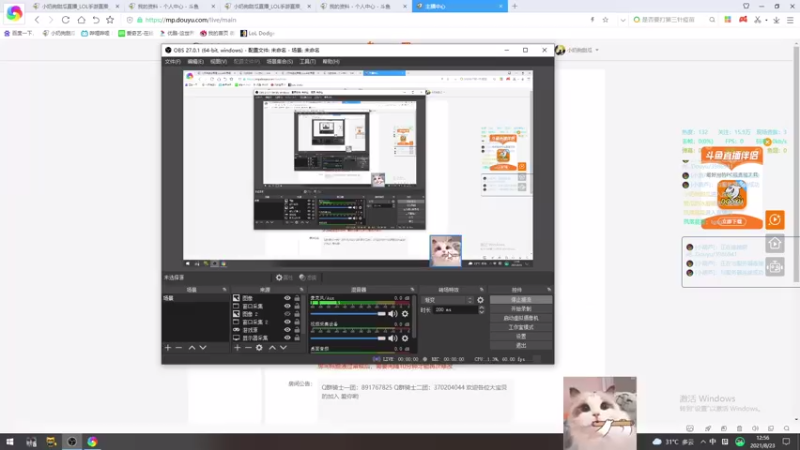Open the user account dropdown beside OBS window
800x450 pixels.
pos(597,50)
